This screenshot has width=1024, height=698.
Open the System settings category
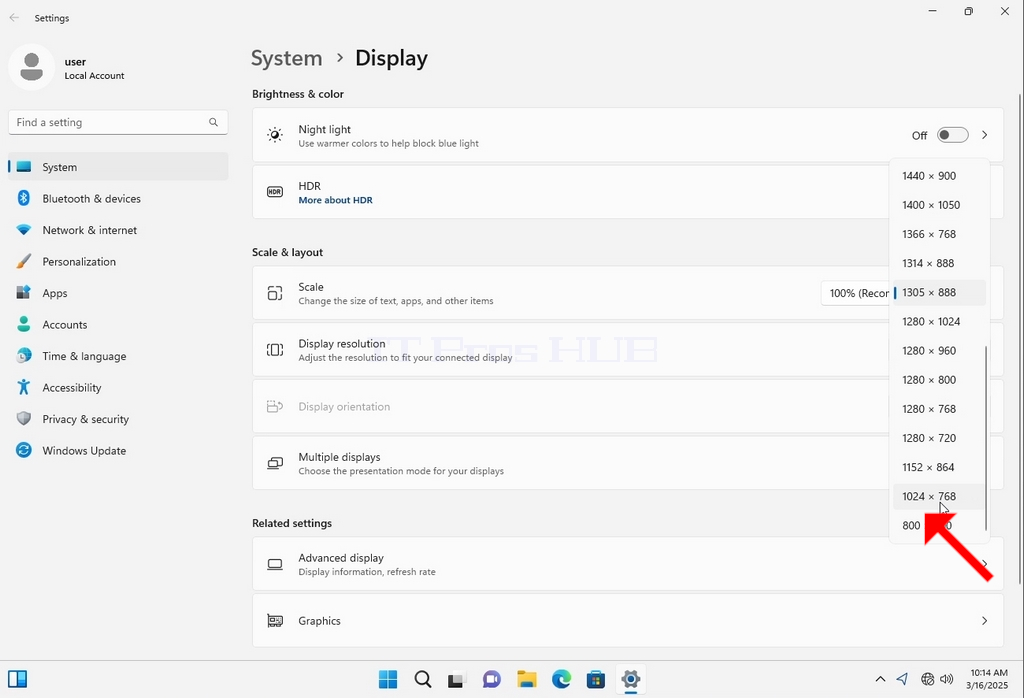[x=118, y=167]
